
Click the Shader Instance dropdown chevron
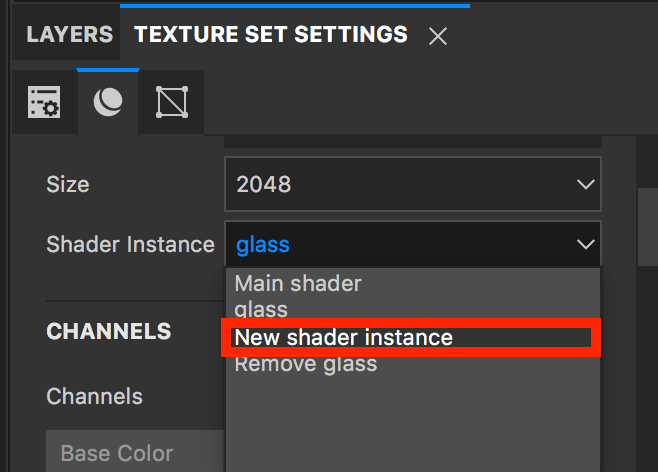pyautogui.click(x=585, y=244)
